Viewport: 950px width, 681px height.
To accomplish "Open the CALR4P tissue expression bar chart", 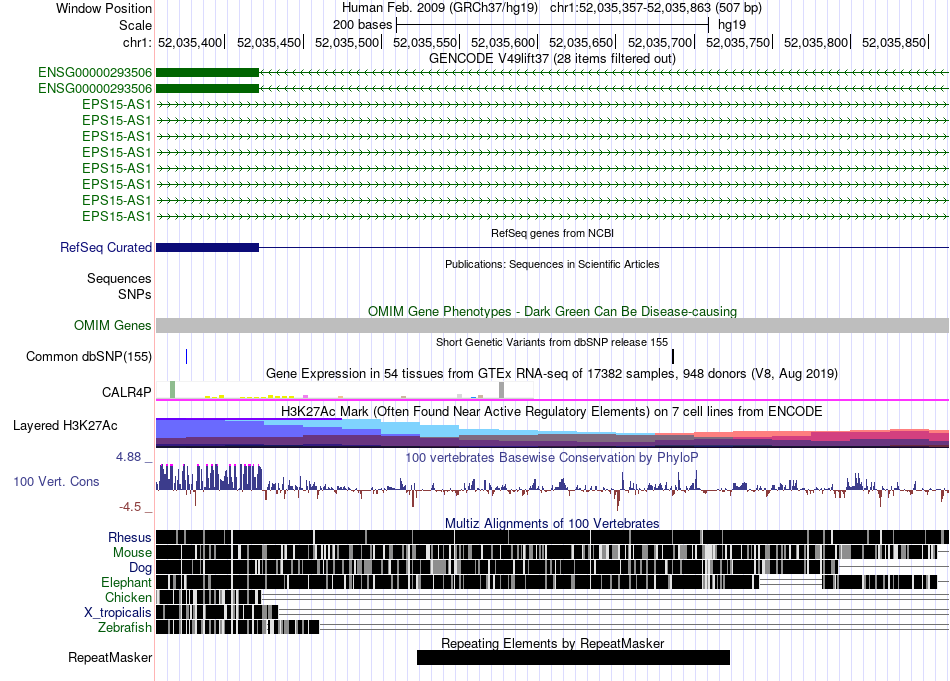I will pos(345,390).
